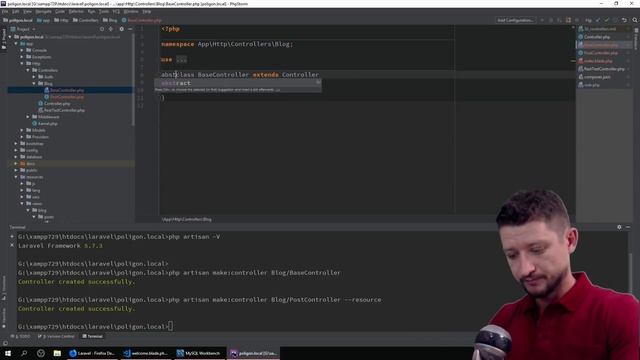
Task: Open the File menu
Action: tap(5, 11)
